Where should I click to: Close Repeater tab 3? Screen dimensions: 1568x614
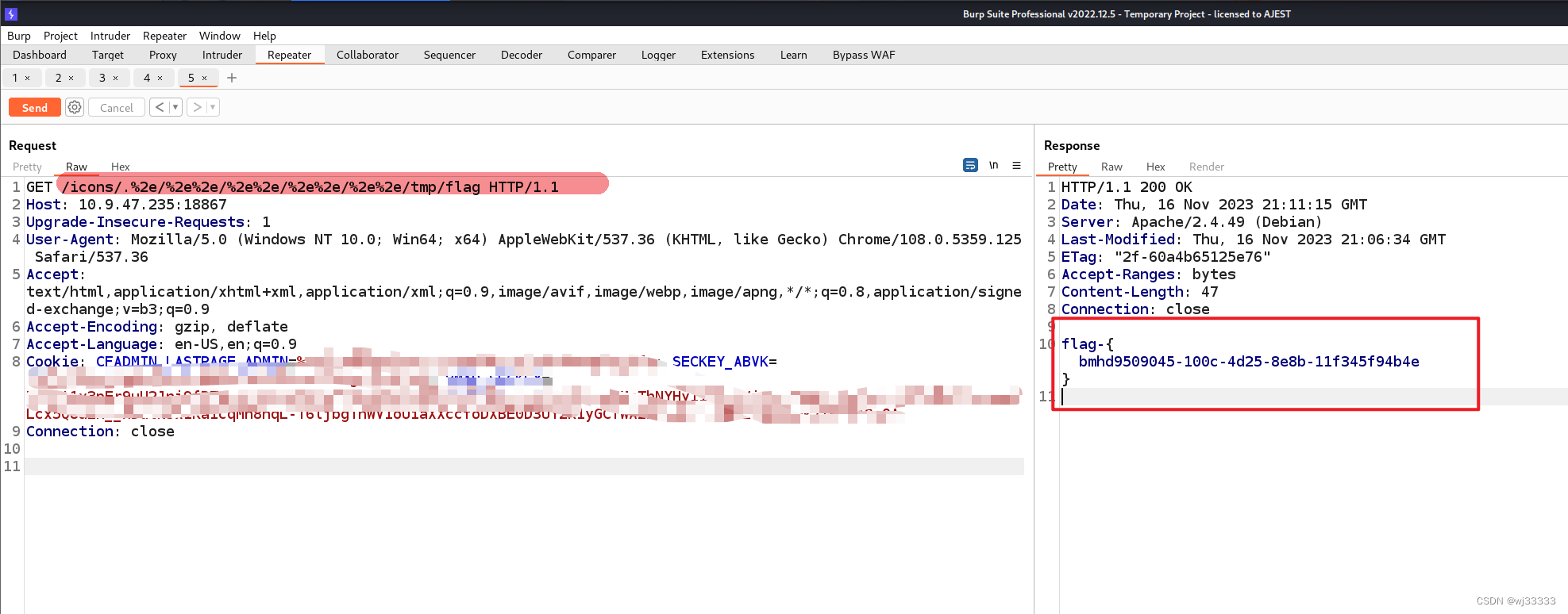tap(115, 78)
